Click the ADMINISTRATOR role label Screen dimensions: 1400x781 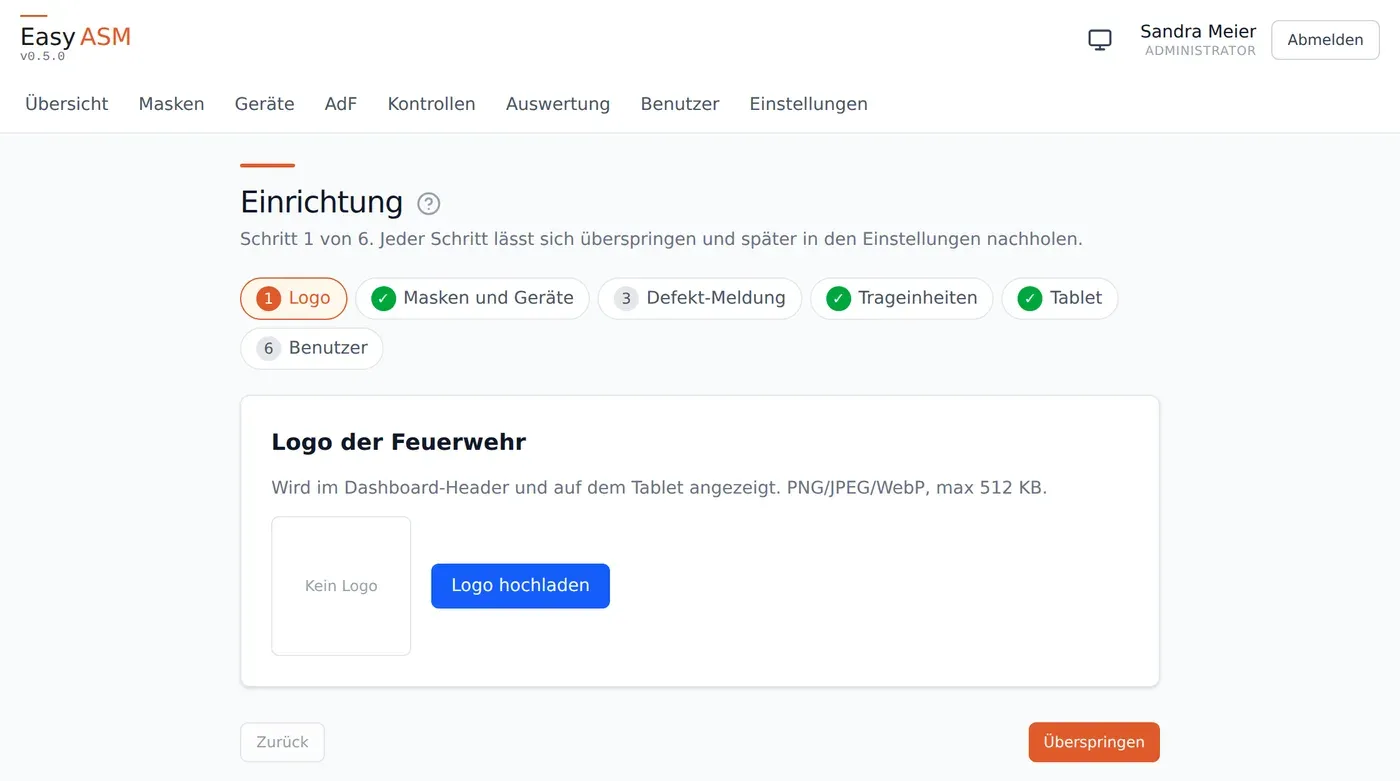click(1200, 51)
